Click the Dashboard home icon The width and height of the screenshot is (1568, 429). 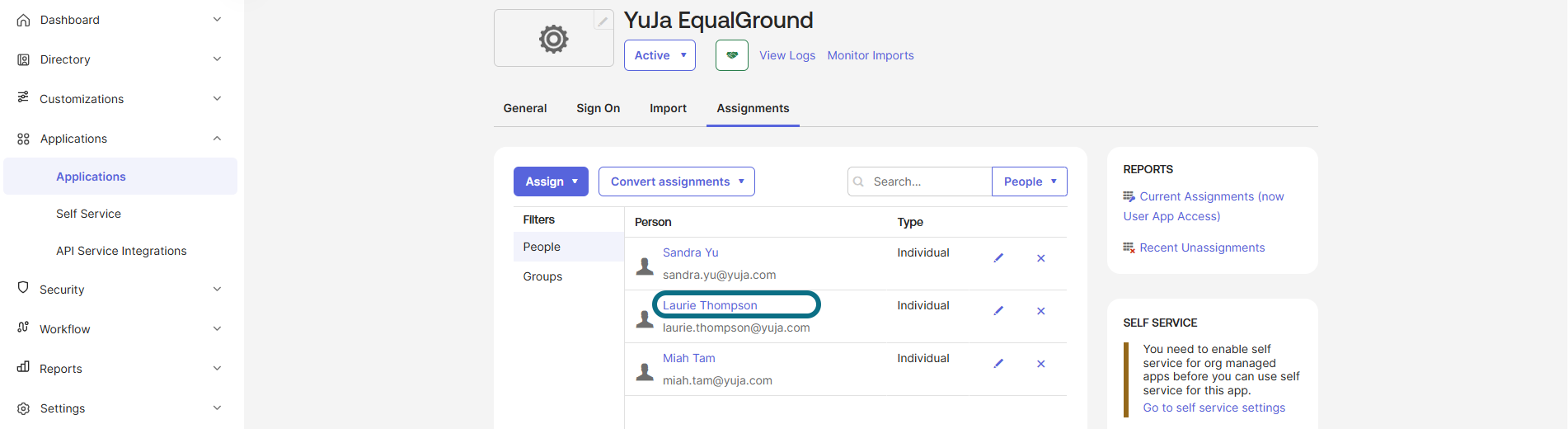coord(23,20)
